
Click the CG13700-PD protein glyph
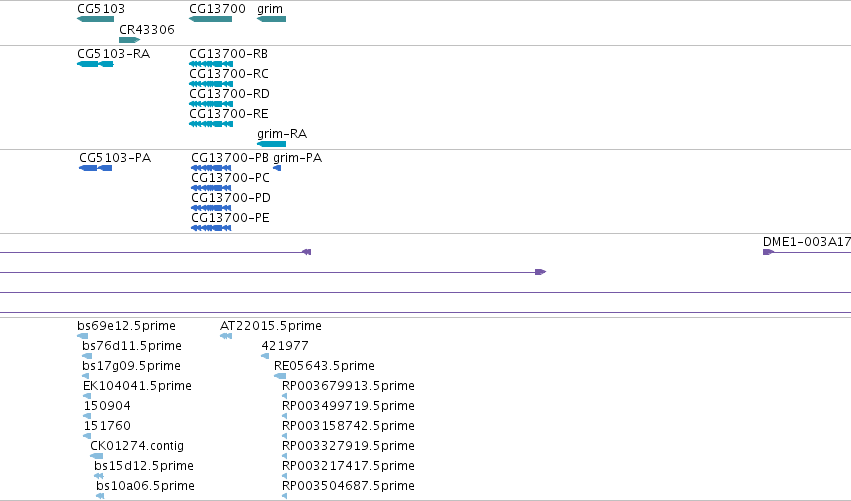coord(211,208)
